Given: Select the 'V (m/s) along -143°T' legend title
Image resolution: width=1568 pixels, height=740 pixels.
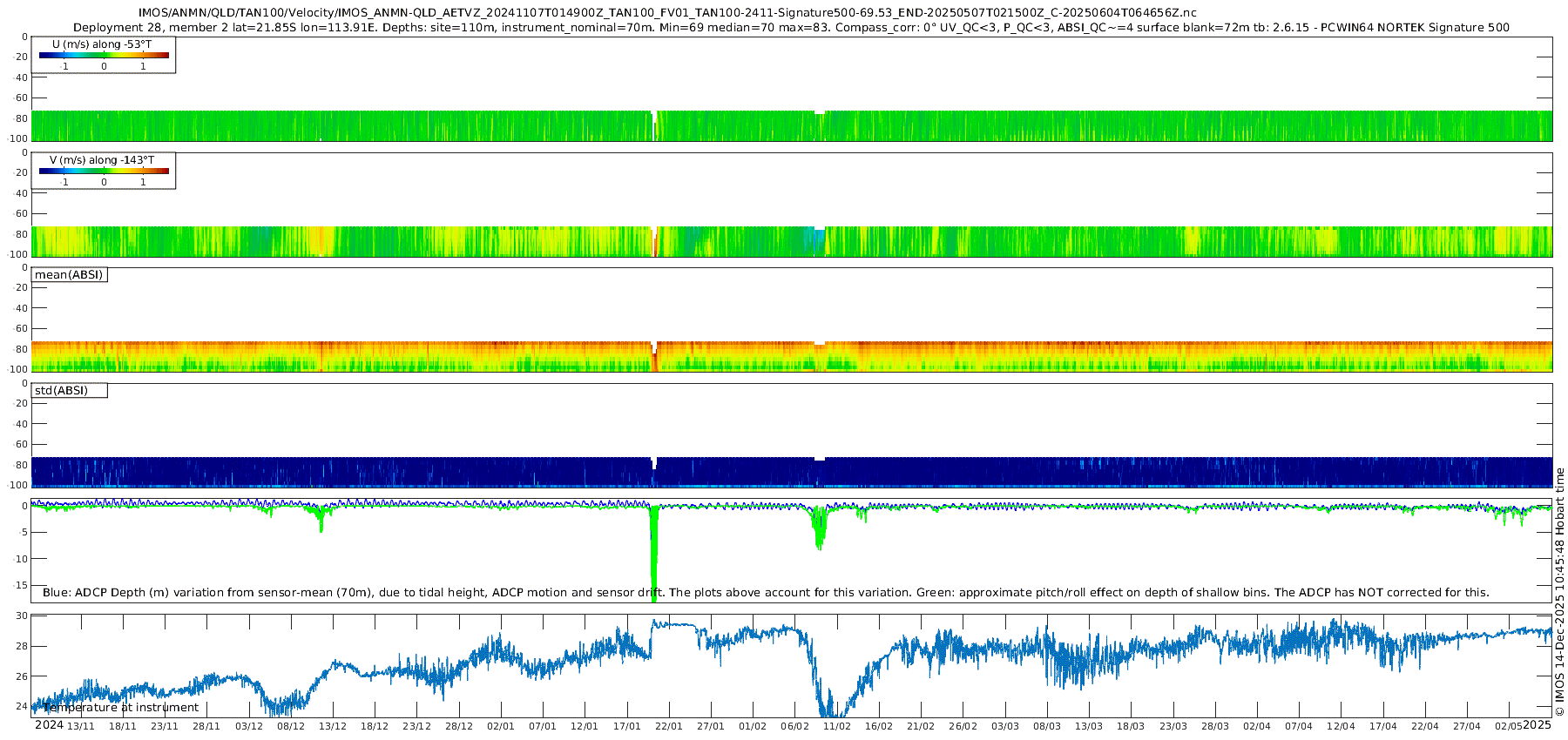Looking at the screenshot, I should tap(102, 160).
